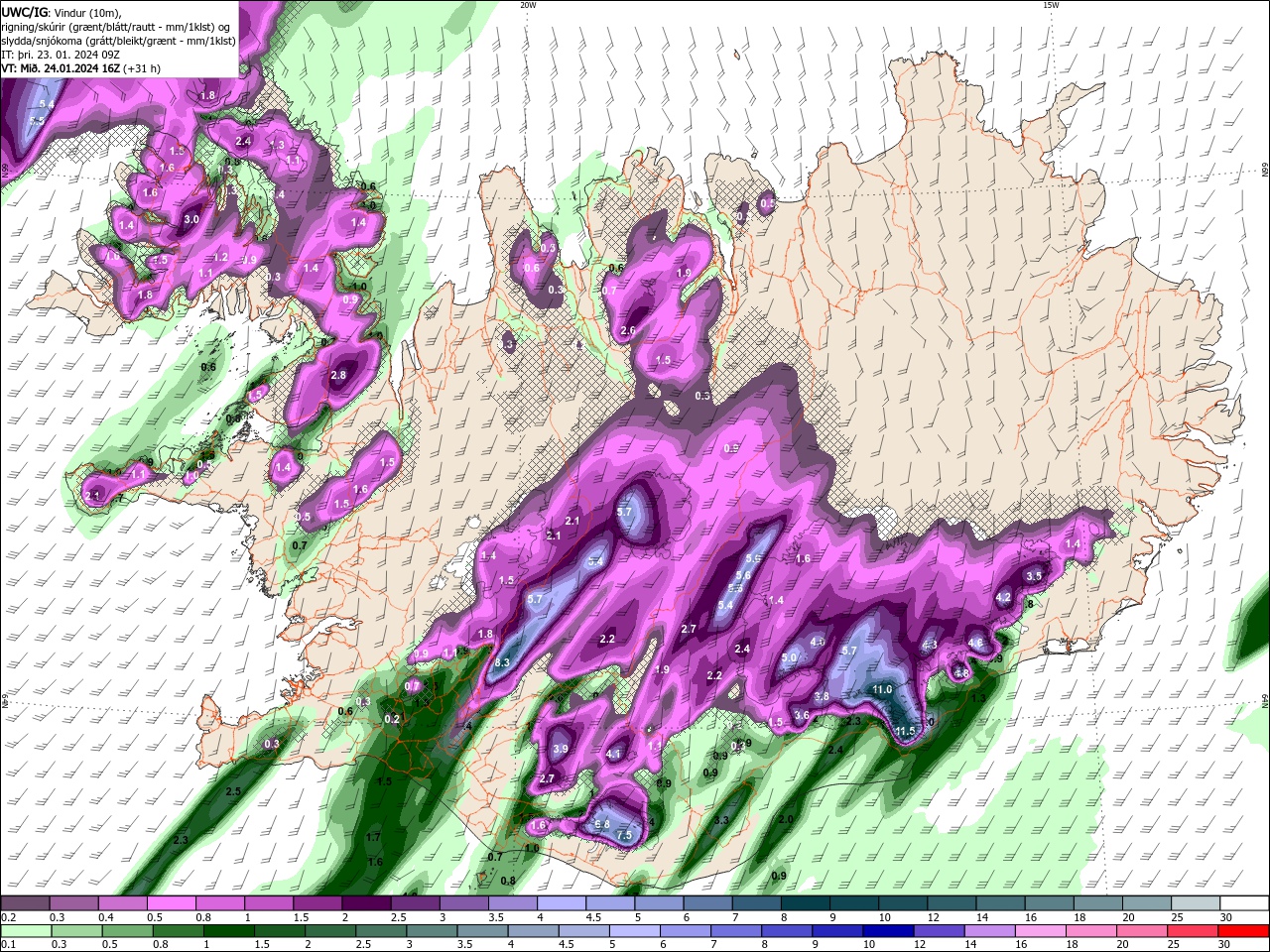Click the '5.0' snowfall value on map
The image size is (1270, 952).
tap(790, 657)
